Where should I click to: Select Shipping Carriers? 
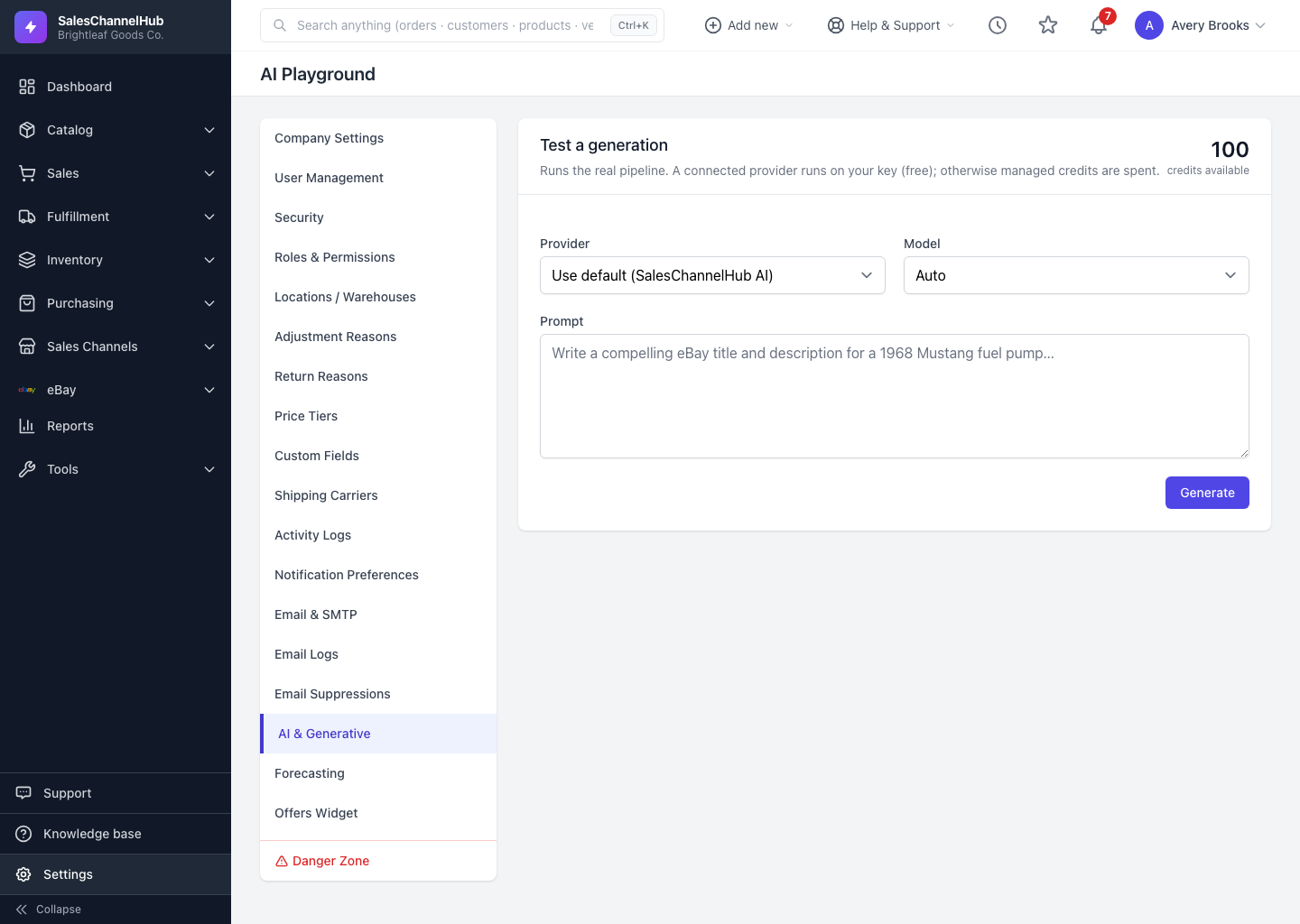[378, 495]
